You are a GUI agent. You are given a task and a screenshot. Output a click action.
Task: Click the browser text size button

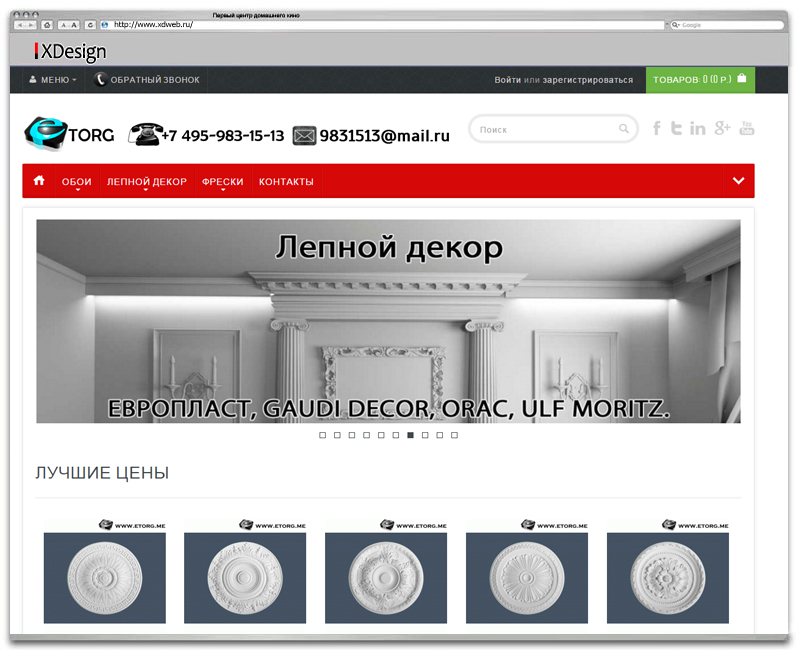click(68, 25)
